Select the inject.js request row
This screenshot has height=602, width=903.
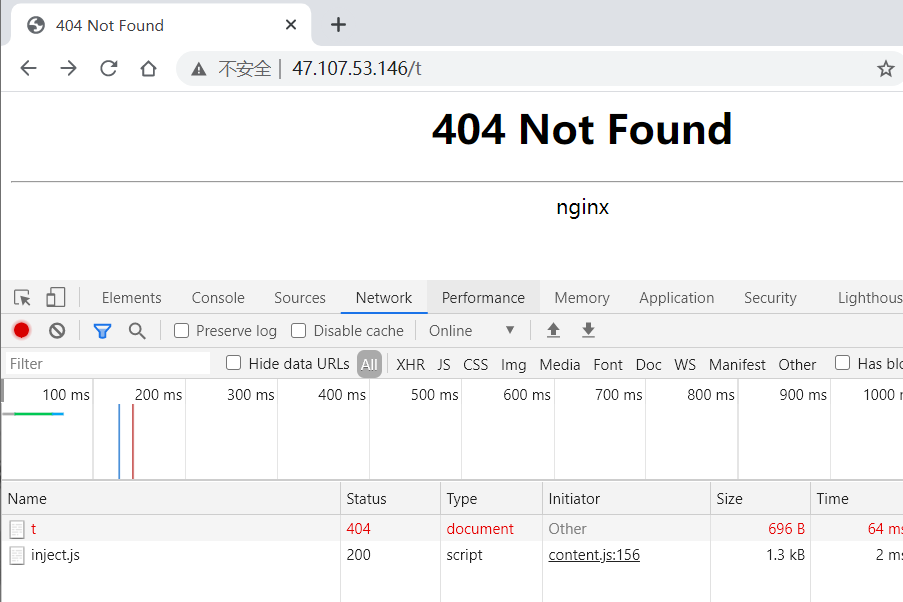point(452,555)
